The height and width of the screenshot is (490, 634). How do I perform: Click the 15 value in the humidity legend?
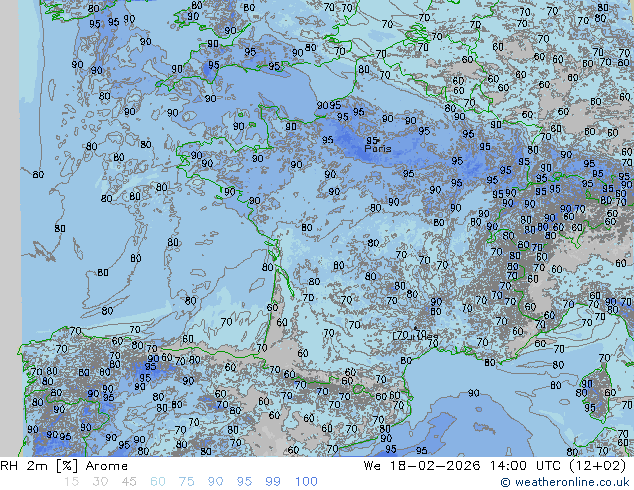pos(71,482)
